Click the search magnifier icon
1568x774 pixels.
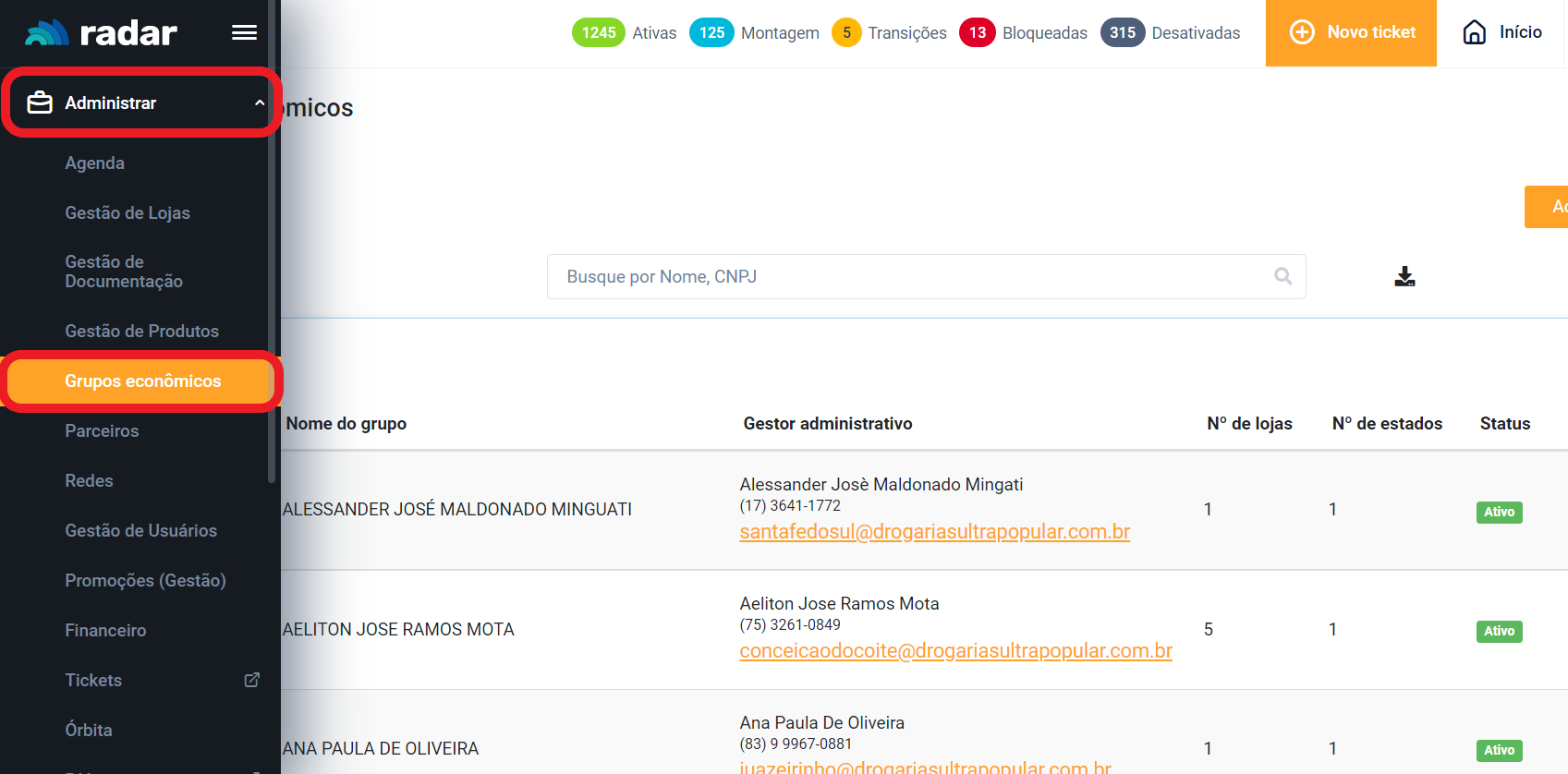pos(1282,276)
